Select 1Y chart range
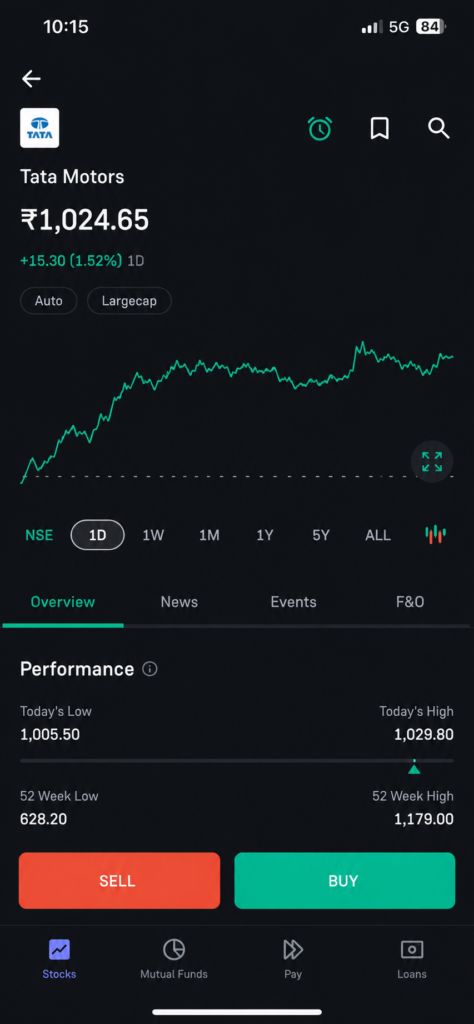The height and width of the screenshot is (1024, 474). 264,536
